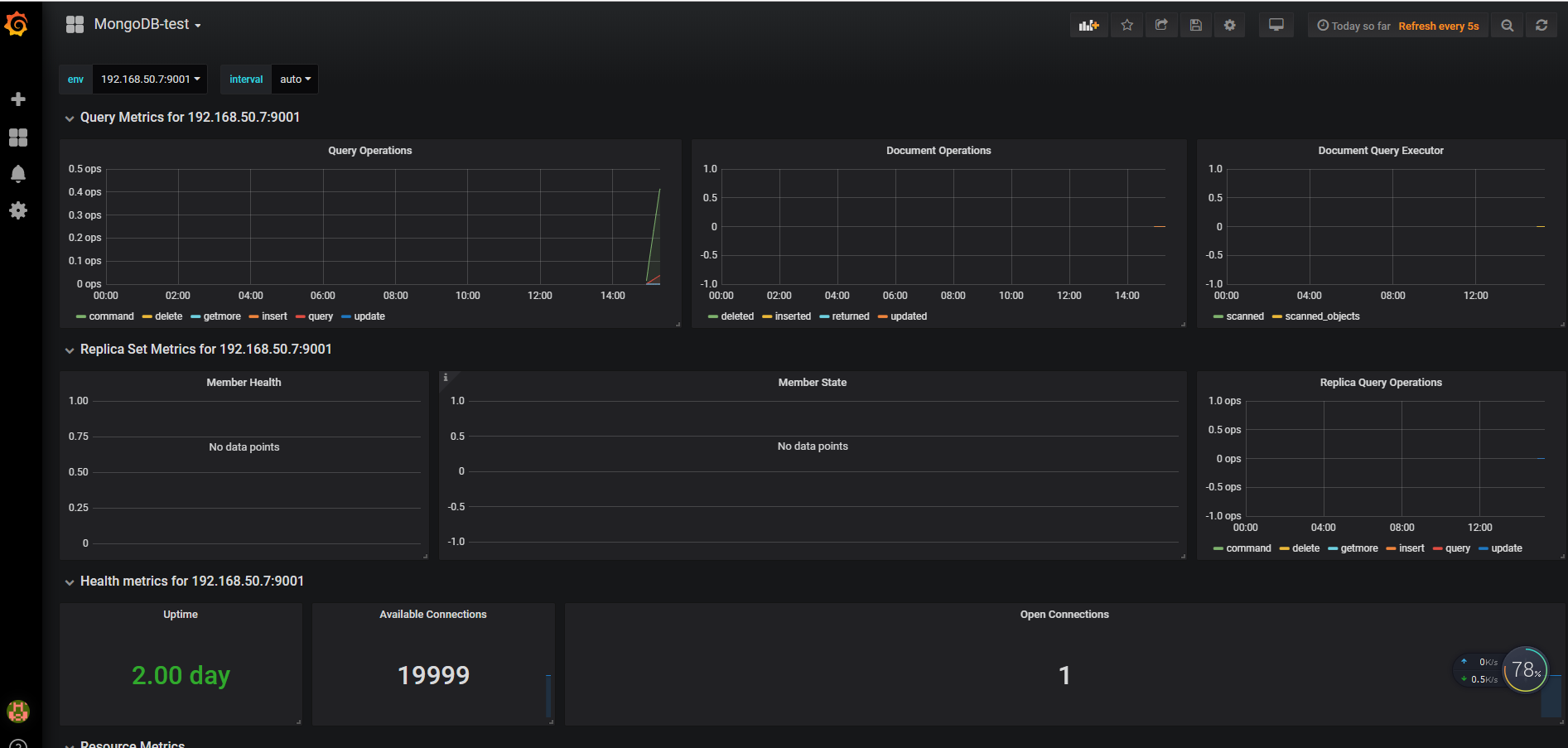Open the Grafana home logo

click(x=17, y=24)
